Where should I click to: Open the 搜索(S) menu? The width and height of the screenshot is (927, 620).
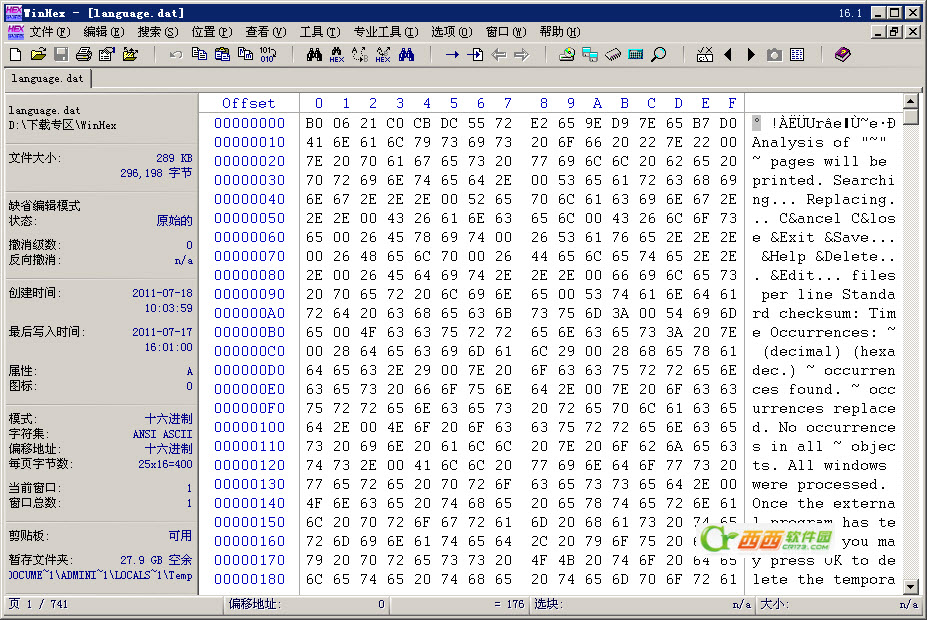pyautogui.click(x=158, y=32)
